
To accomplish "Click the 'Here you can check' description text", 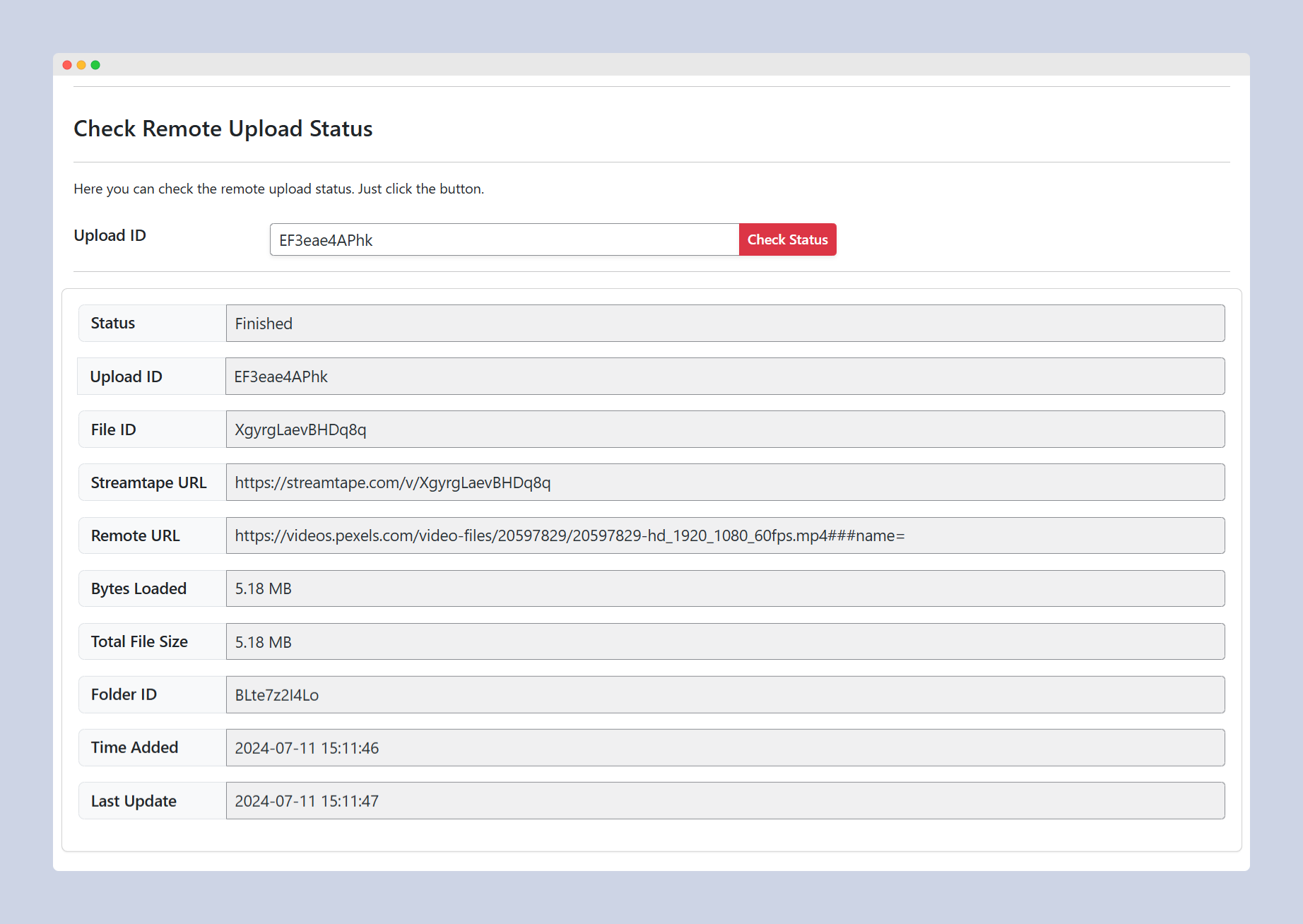I will point(279,189).
